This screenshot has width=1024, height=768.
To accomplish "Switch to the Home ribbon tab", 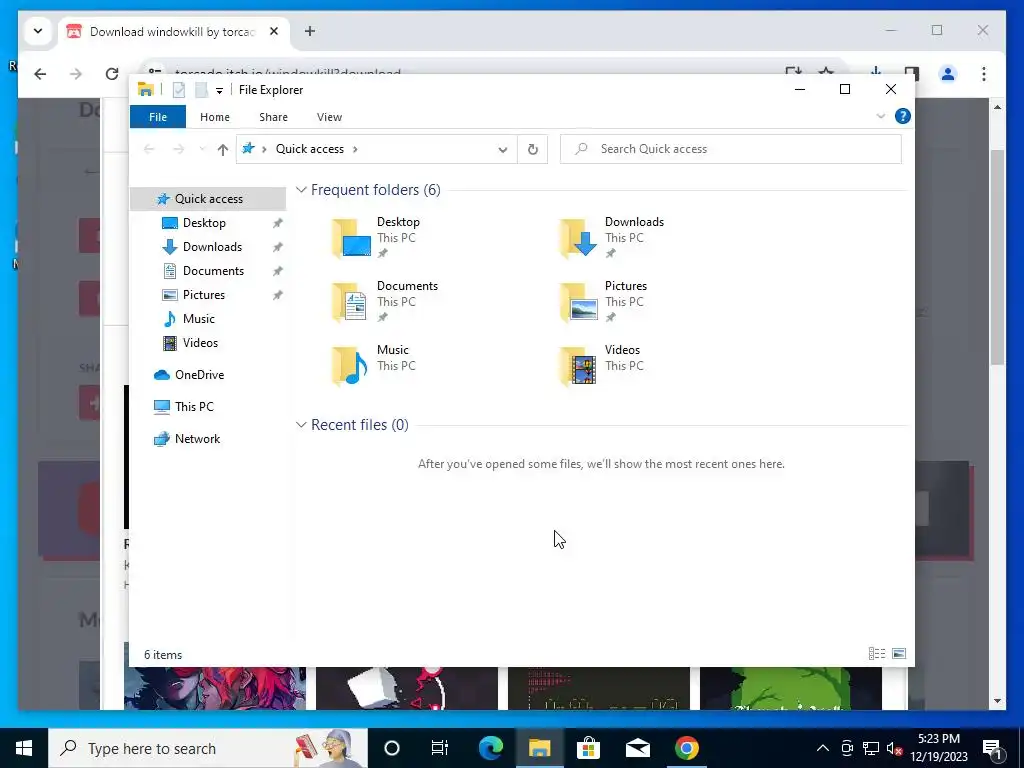I will point(215,117).
